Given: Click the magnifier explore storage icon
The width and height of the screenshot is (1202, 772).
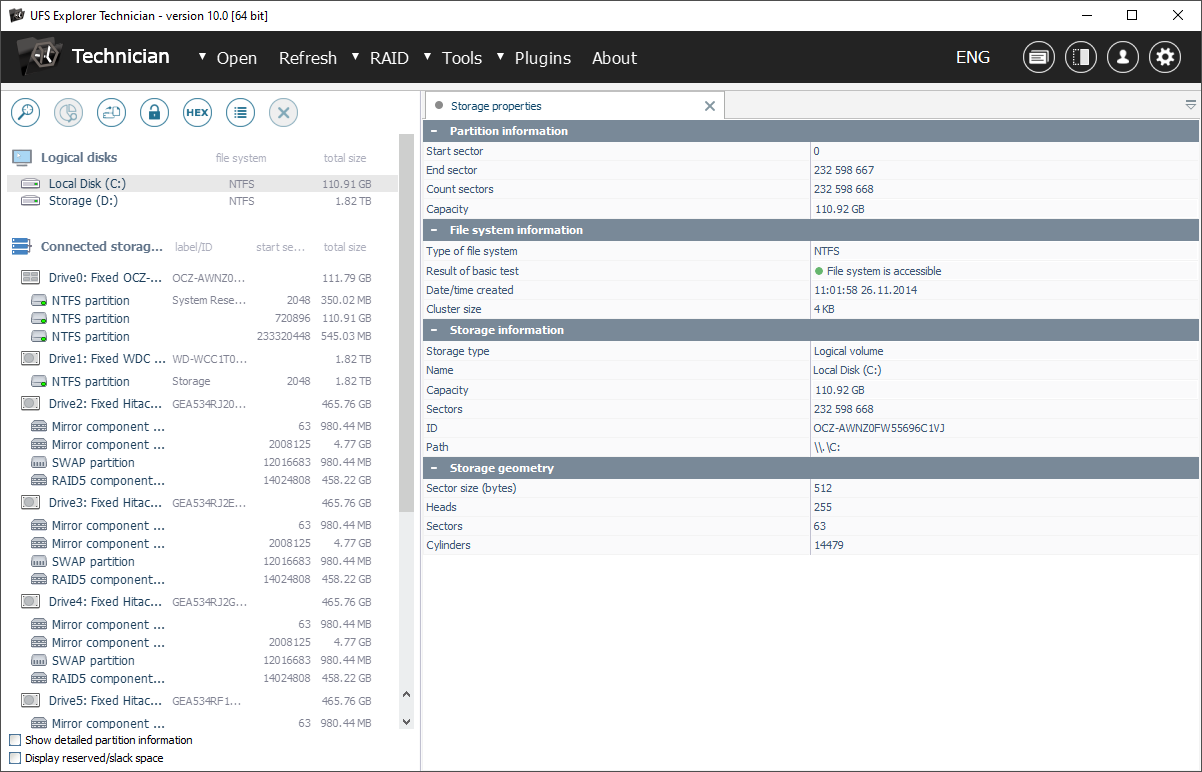Looking at the screenshot, I should pos(25,113).
